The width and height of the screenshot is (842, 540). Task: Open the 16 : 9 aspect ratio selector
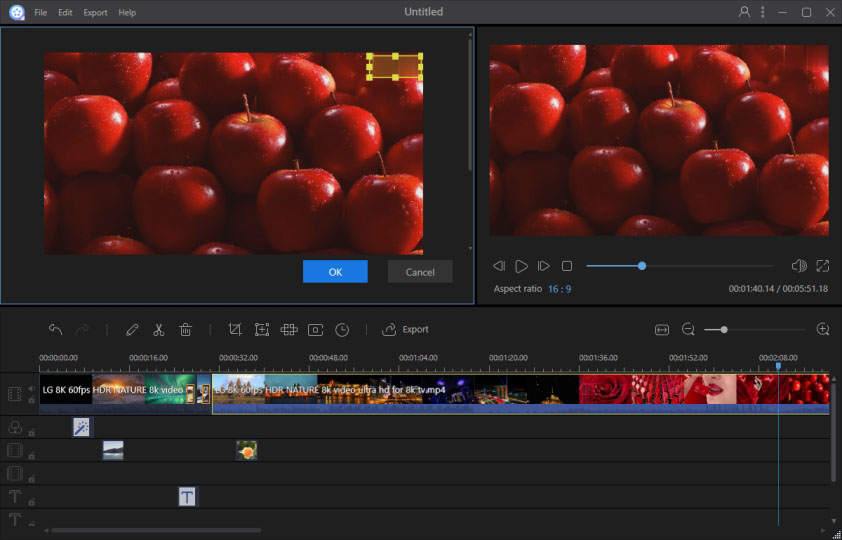tap(560, 289)
